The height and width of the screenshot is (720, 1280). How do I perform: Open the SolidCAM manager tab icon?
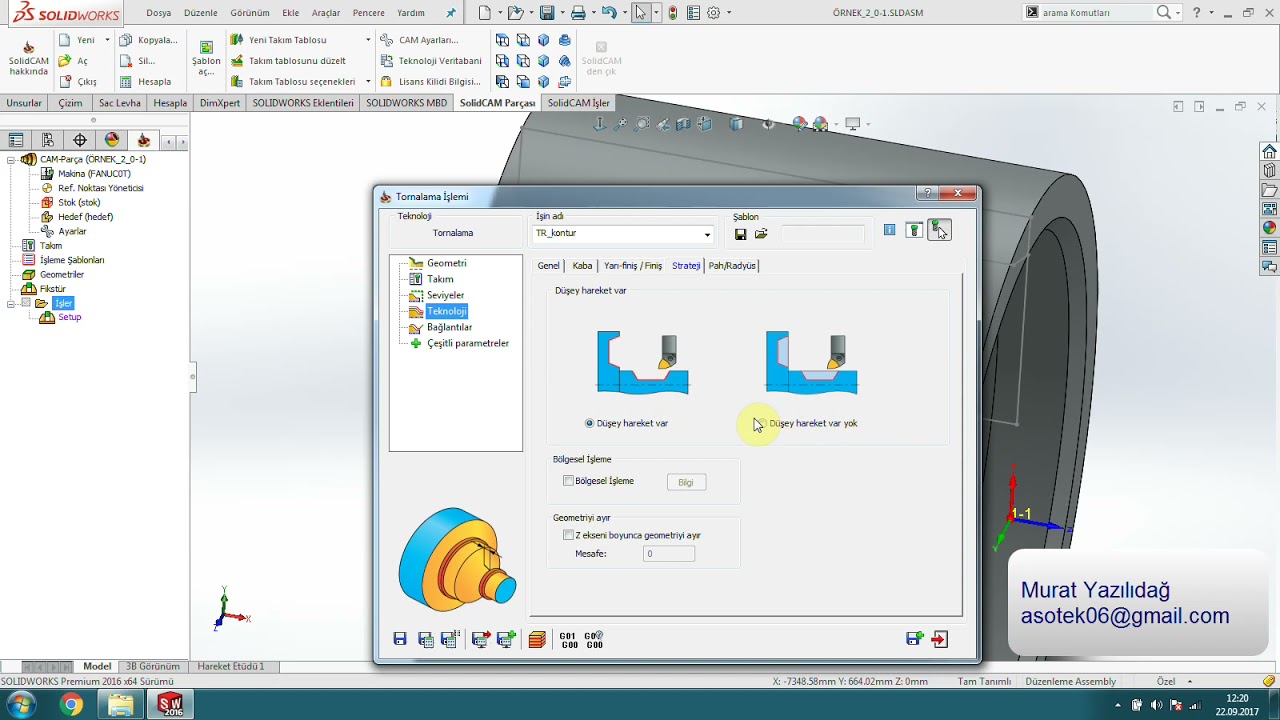coord(143,141)
